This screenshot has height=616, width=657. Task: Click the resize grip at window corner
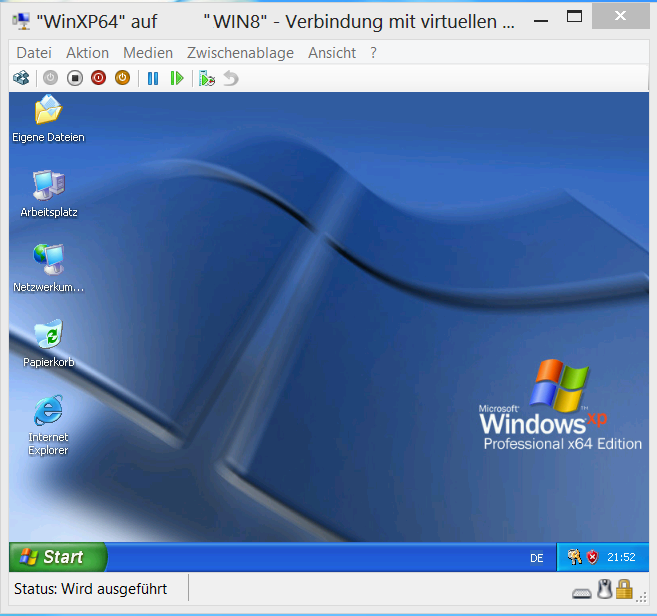[x=641, y=598]
